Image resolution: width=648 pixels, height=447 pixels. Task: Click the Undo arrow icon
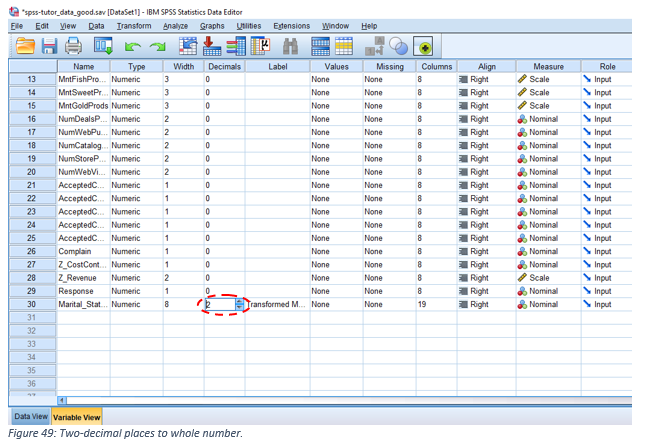(x=131, y=46)
